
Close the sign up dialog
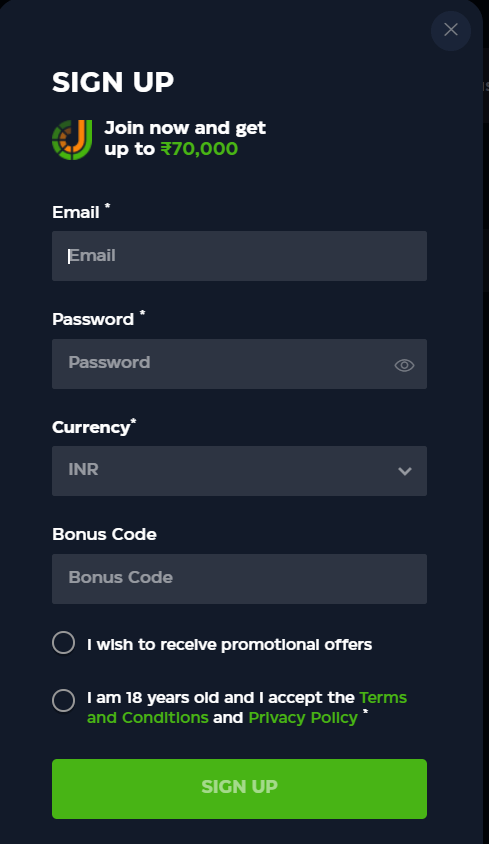pos(451,30)
